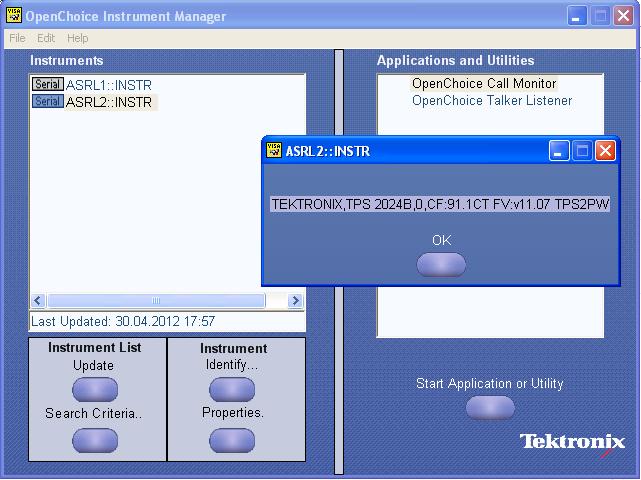Click the VISA icon in ASRL2::INSTR dialog title
The width and height of the screenshot is (641, 480).
tap(274, 150)
